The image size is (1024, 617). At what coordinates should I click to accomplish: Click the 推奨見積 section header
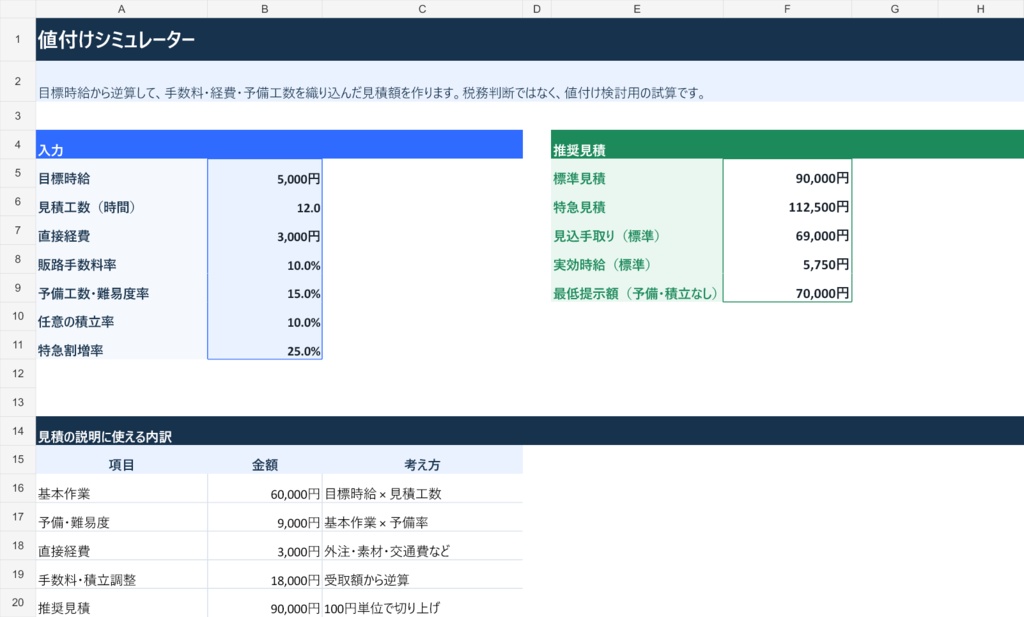tap(788, 144)
